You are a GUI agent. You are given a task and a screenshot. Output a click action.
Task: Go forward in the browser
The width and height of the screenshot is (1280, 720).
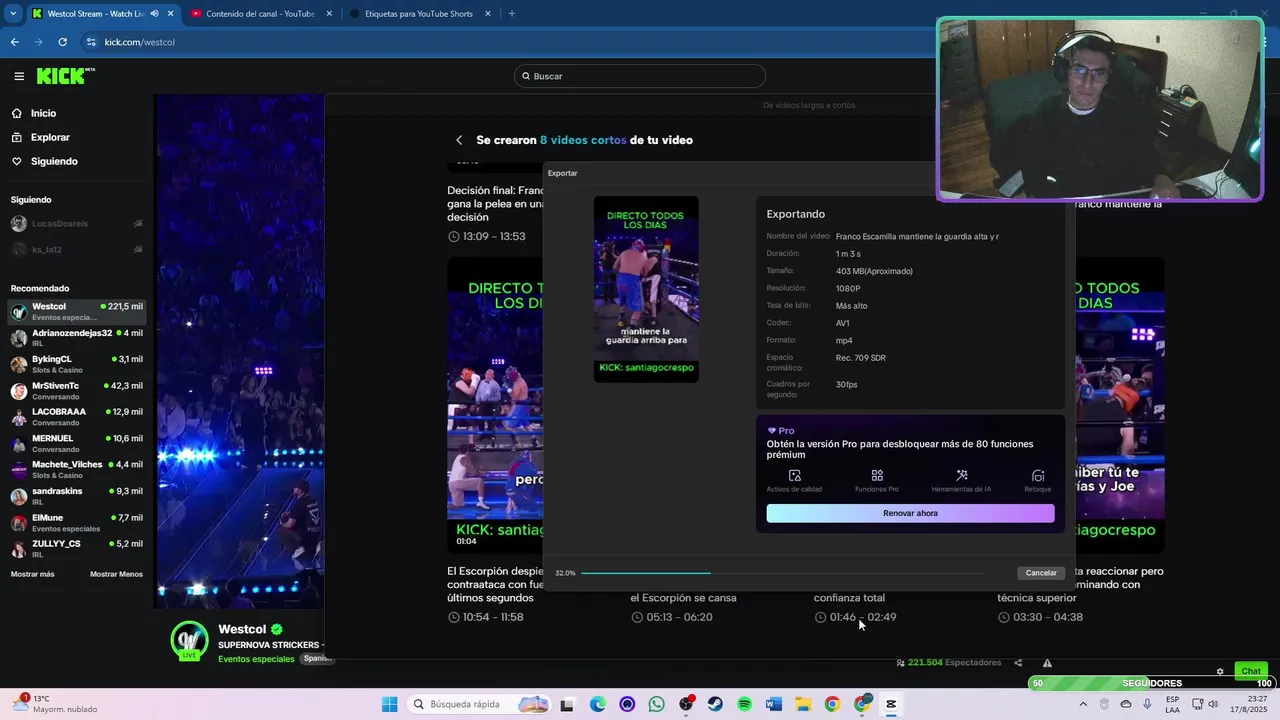38,42
